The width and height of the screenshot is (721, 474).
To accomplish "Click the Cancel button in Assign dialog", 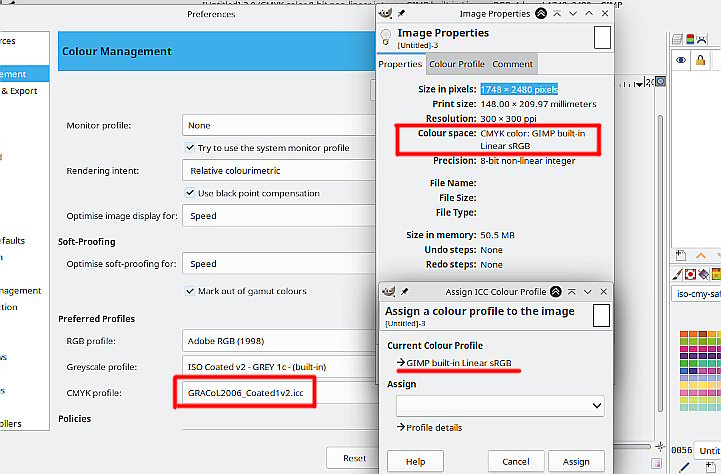I will [x=516, y=461].
